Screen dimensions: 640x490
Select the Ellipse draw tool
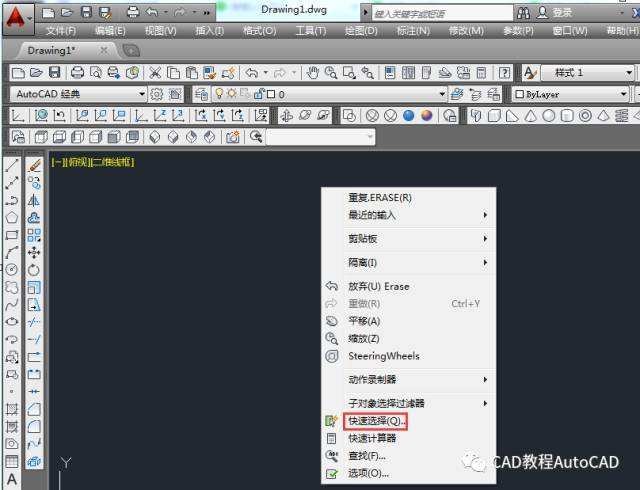tap(12, 322)
